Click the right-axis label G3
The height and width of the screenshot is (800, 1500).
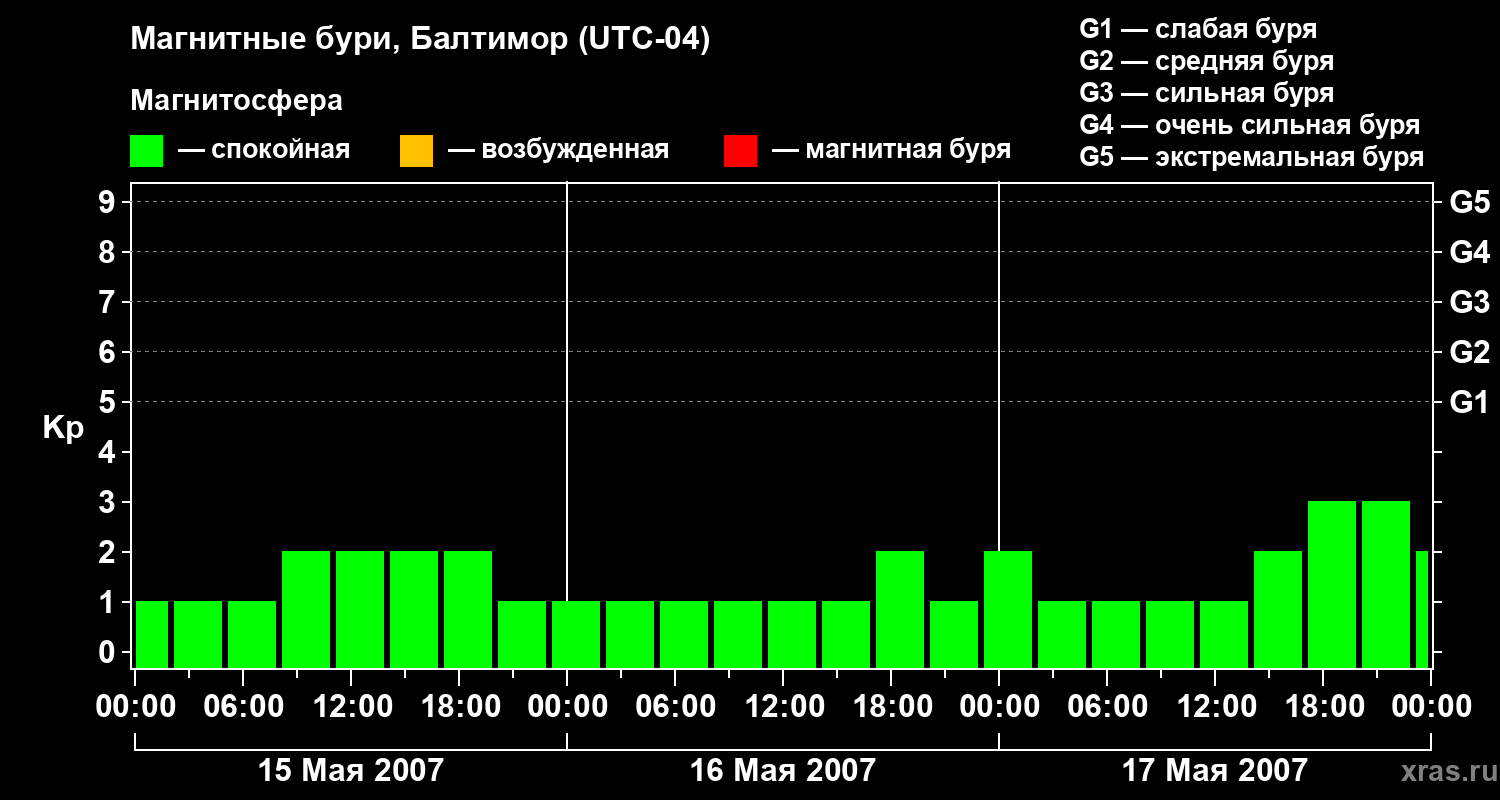(x=1469, y=302)
